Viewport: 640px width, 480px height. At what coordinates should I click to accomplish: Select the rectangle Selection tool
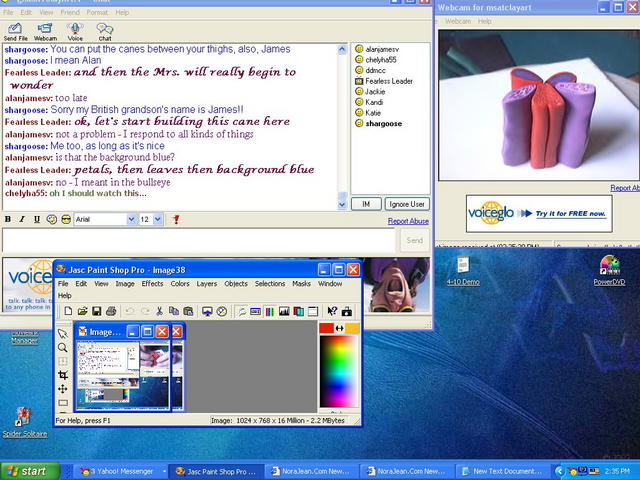62,403
